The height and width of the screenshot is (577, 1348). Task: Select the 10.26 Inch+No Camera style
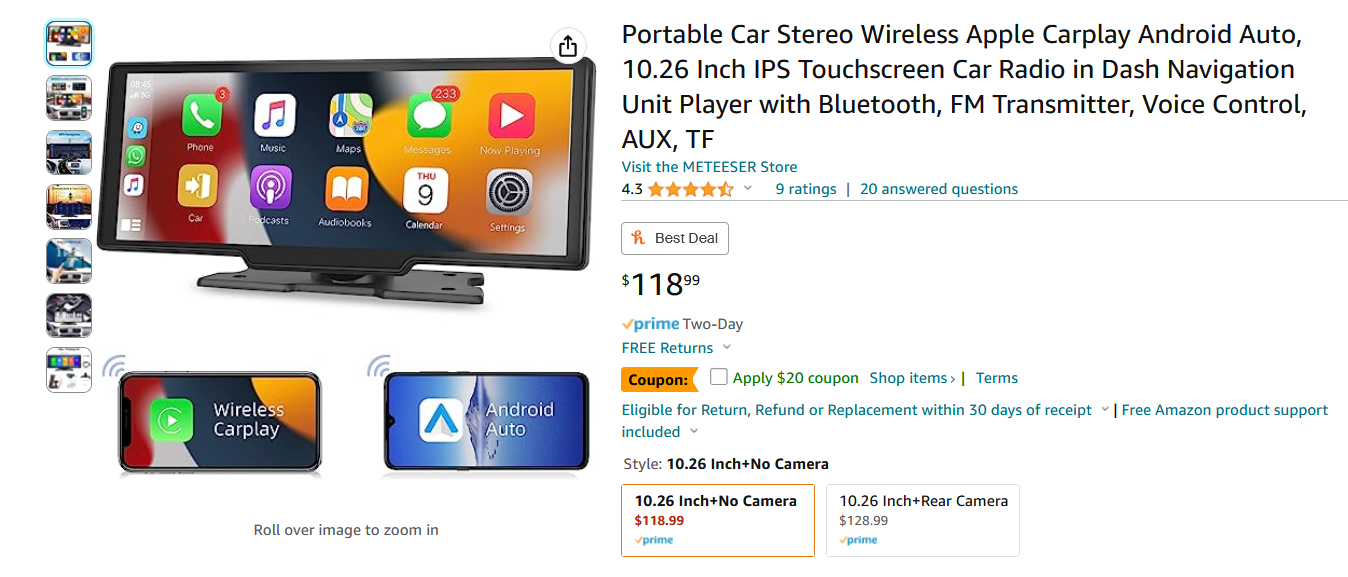[x=718, y=520]
